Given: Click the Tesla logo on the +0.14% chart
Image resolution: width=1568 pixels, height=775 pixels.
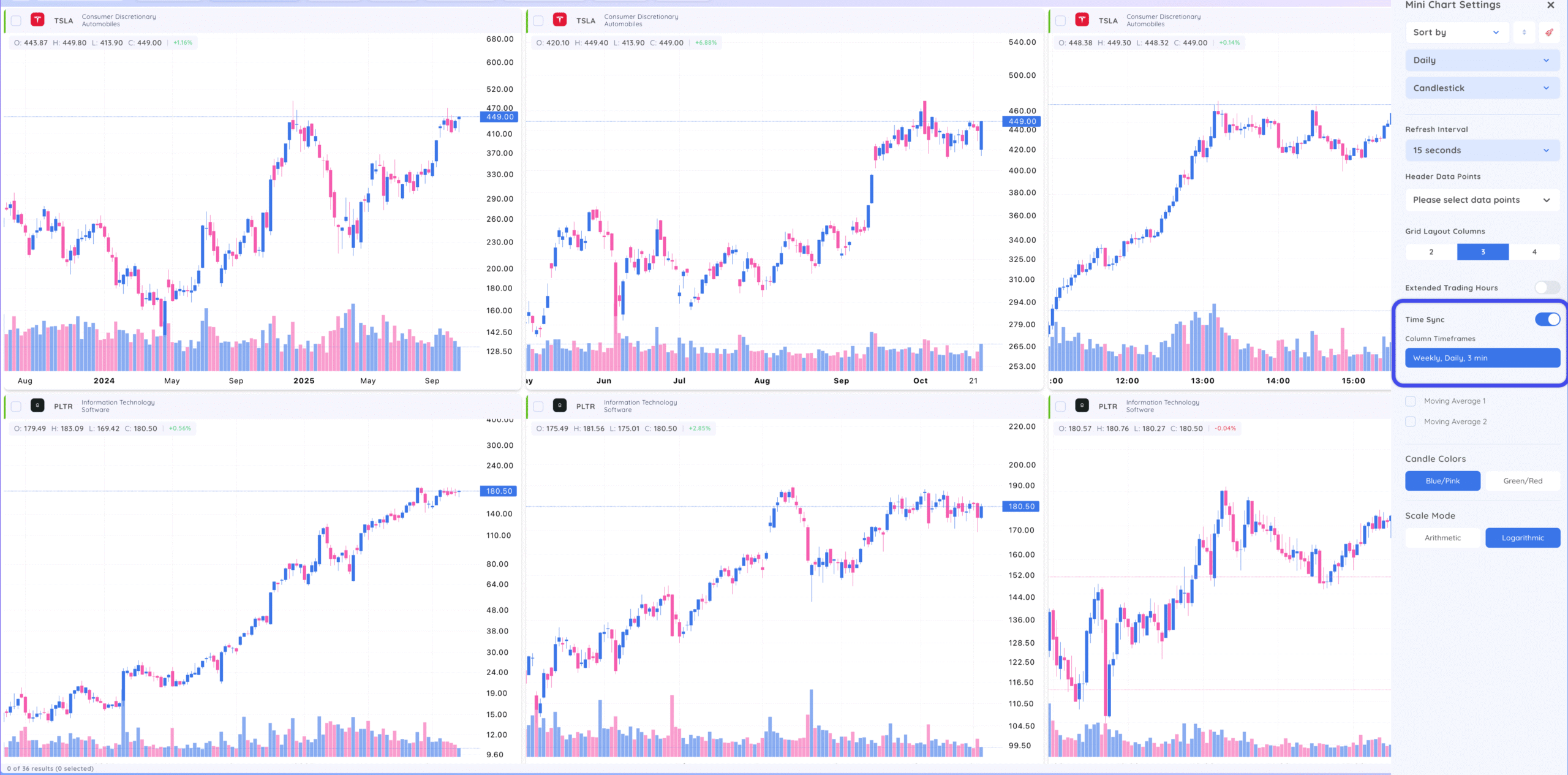Looking at the screenshot, I should 1082,20.
